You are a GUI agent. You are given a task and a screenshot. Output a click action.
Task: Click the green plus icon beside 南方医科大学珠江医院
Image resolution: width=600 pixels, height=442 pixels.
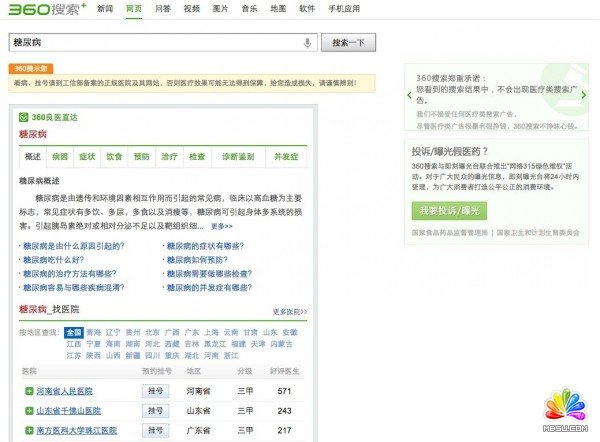tap(29, 431)
